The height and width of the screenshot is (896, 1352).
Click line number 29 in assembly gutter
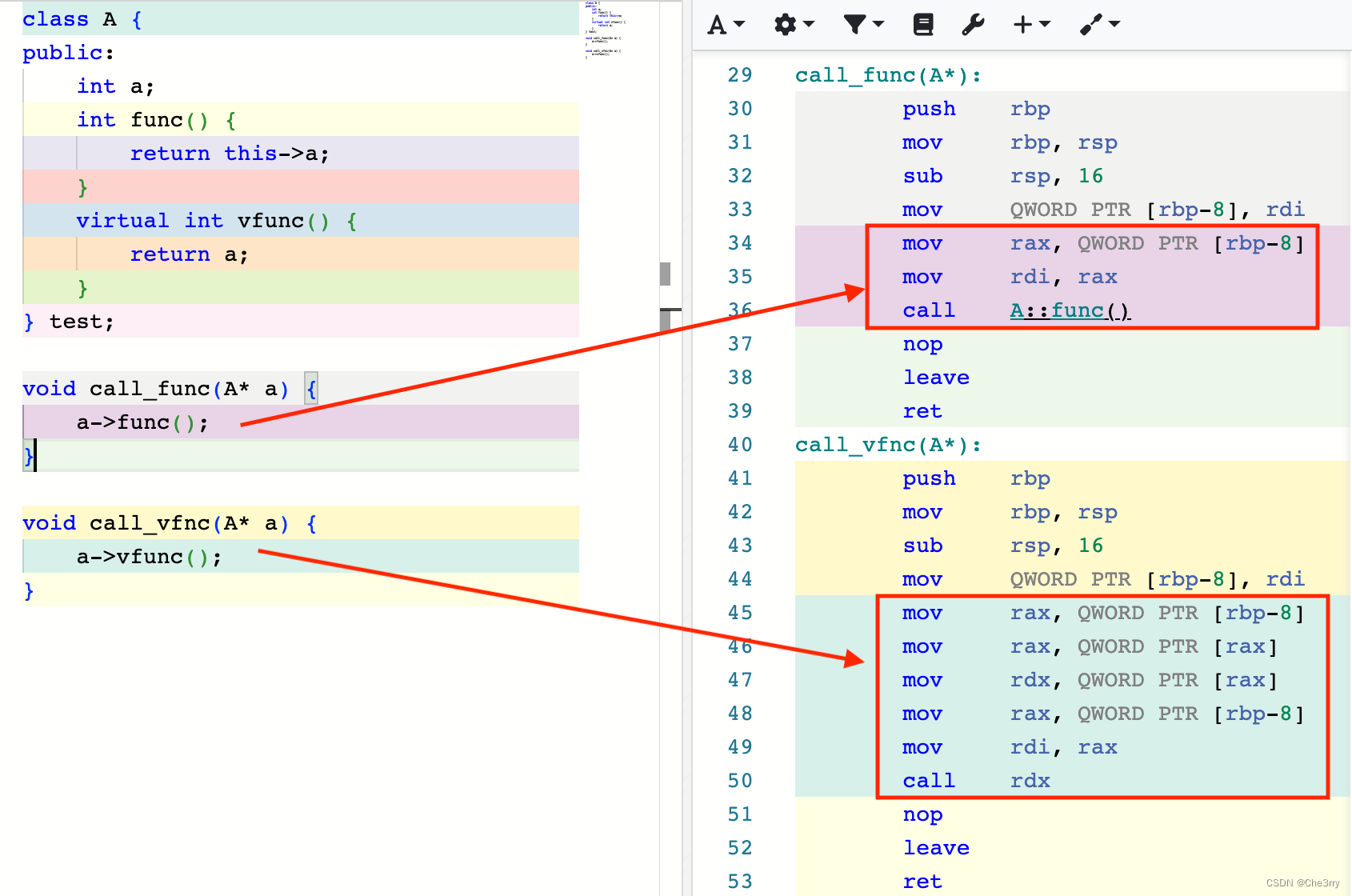740,75
